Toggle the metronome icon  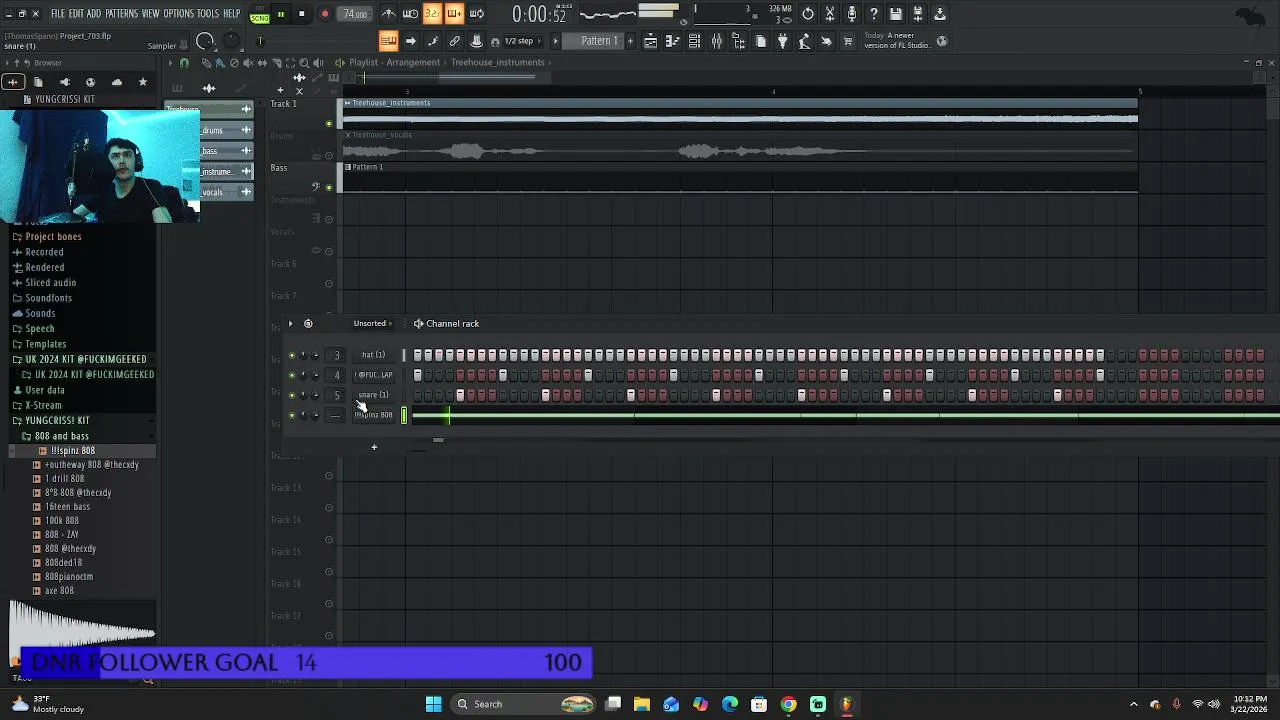[x=389, y=14]
